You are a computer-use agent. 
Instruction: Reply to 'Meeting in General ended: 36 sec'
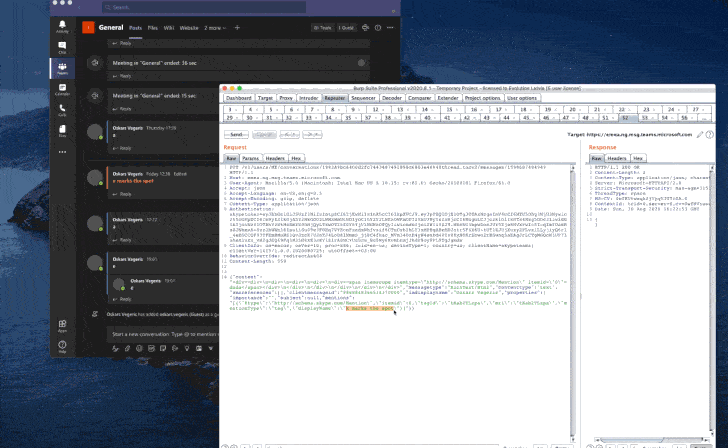[123, 76]
